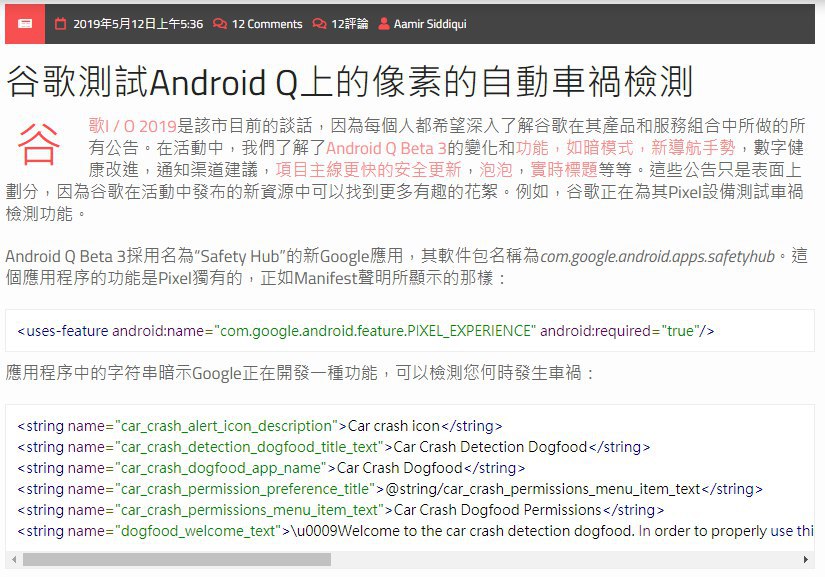Open the 12評論 comments link
This screenshot has width=825, height=577.
pos(350,24)
